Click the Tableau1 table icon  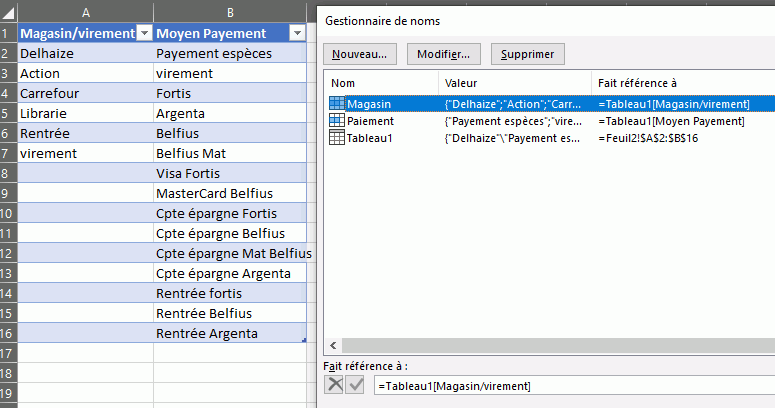[x=337, y=137]
